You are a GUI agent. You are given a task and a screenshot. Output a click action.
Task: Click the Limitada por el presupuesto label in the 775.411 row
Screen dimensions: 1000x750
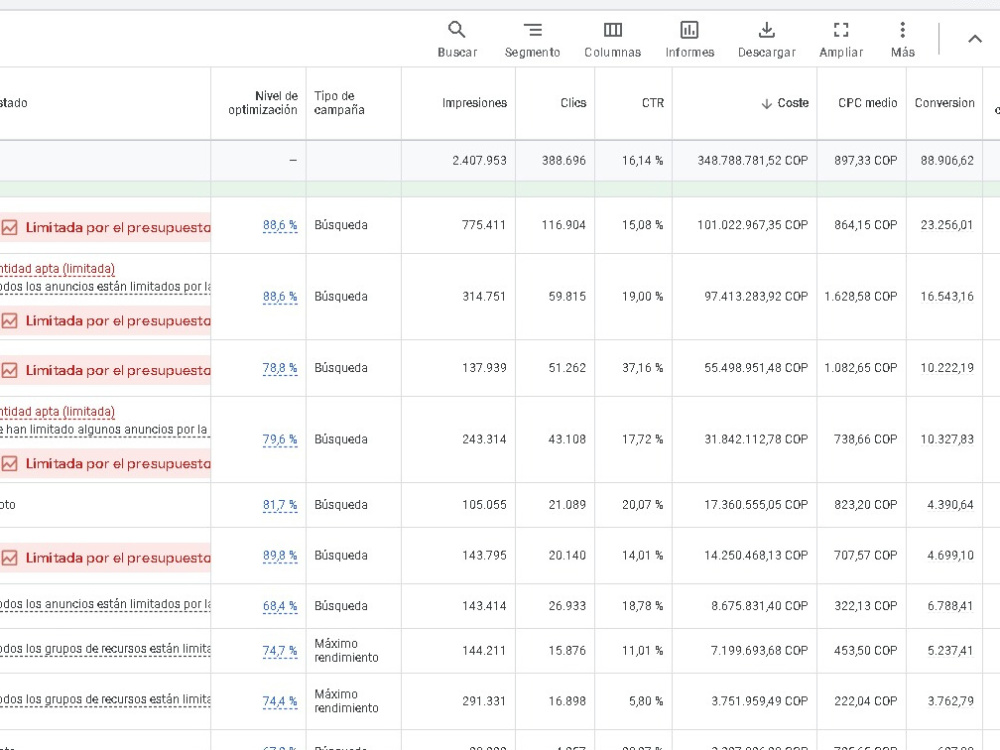coord(118,227)
